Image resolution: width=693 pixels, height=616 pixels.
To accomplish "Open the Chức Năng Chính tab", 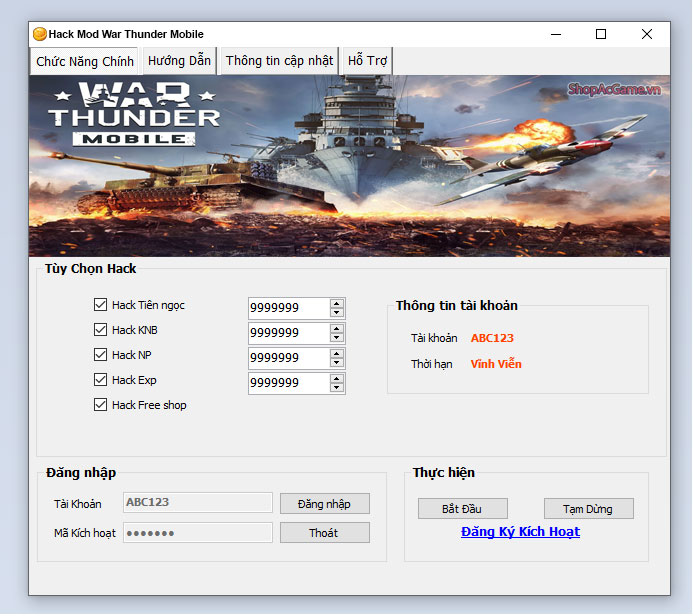I will pos(84,61).
